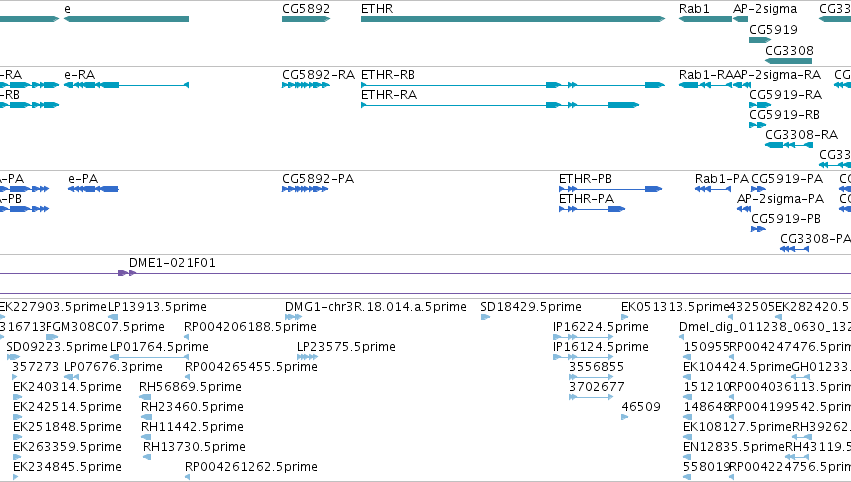Select the DME1-021F01 purple marker
This screenshot has height=482, width=851.
pyautogui.click(x=127, y=273)
